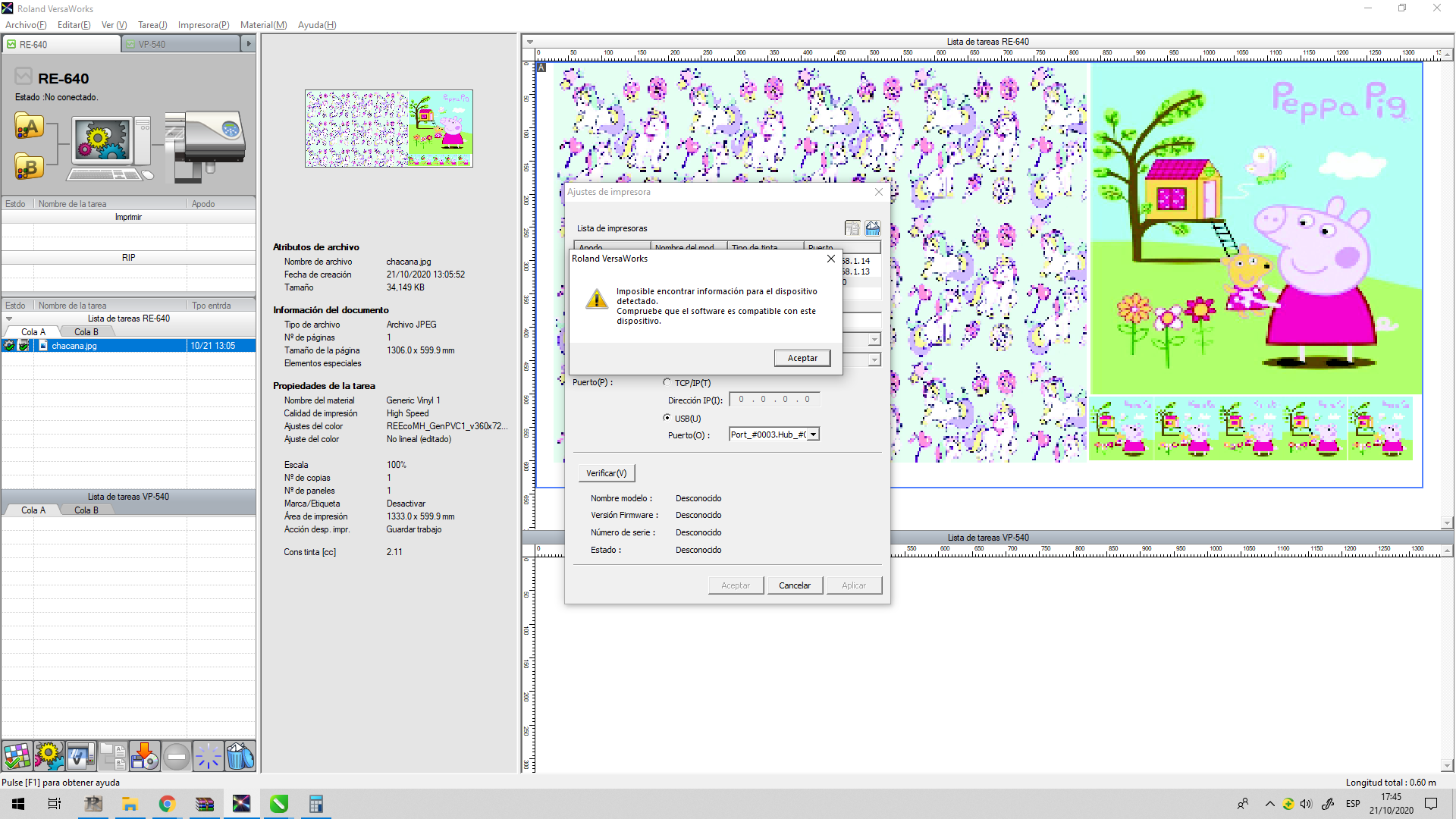The image size is (1456, 819).
Task: Open the triangle dropdown left of preview ruler
Action: [529, 42]
